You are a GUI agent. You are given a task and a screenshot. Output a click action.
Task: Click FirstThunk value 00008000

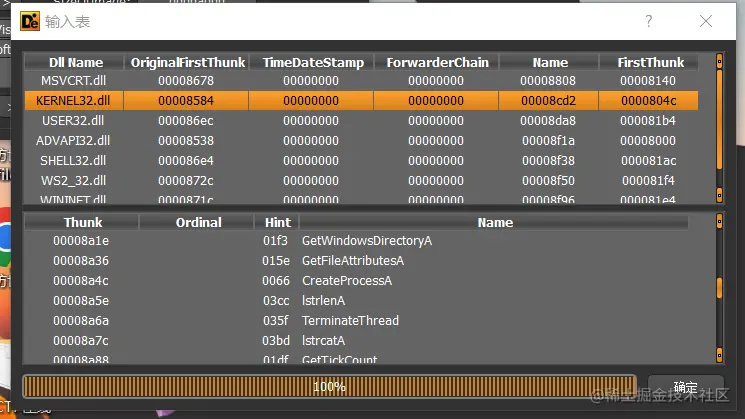click(x=648, y=141)
